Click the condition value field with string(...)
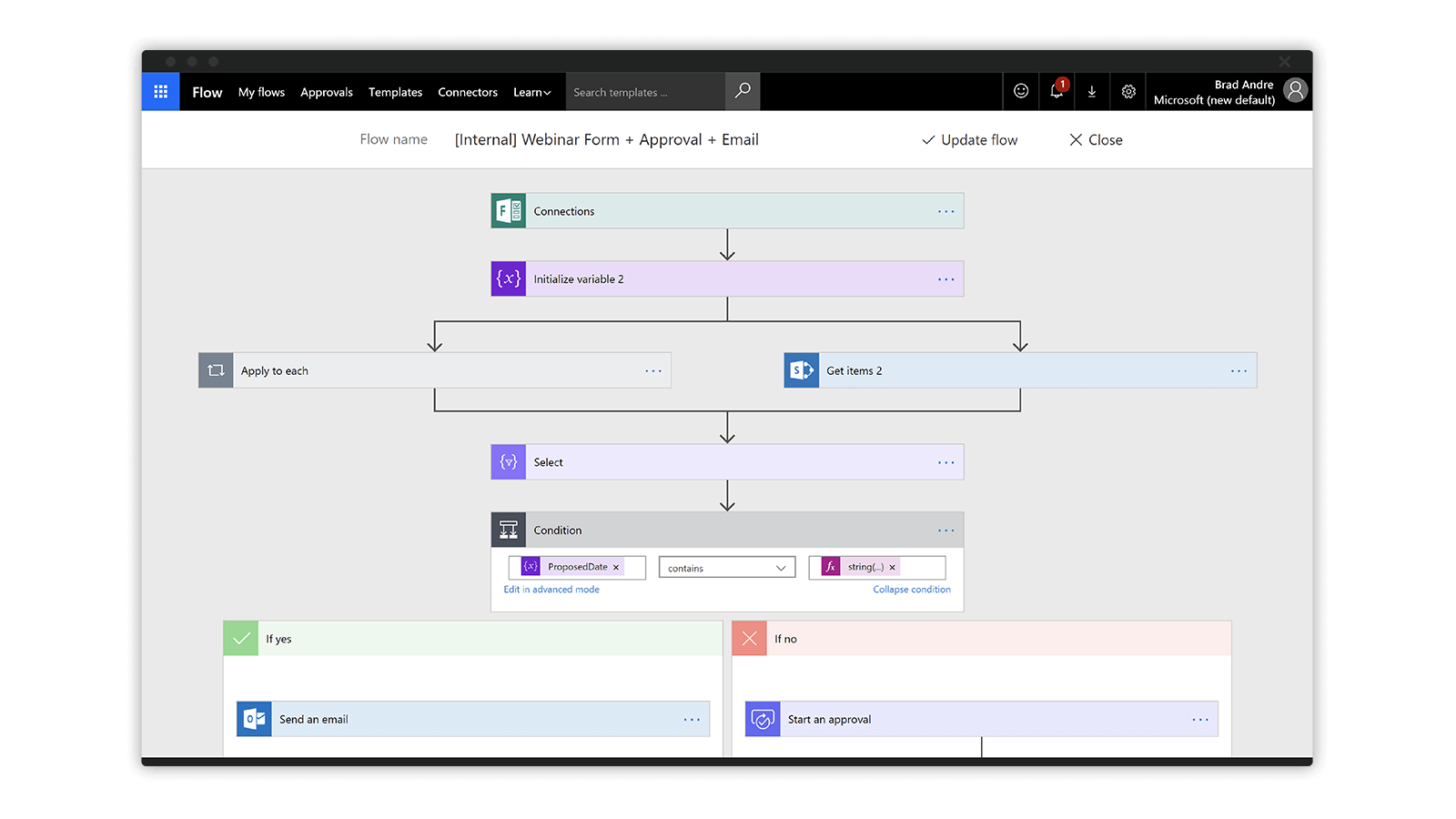The height and width of the screenshot is (819, 1456). tap(877, 568)
